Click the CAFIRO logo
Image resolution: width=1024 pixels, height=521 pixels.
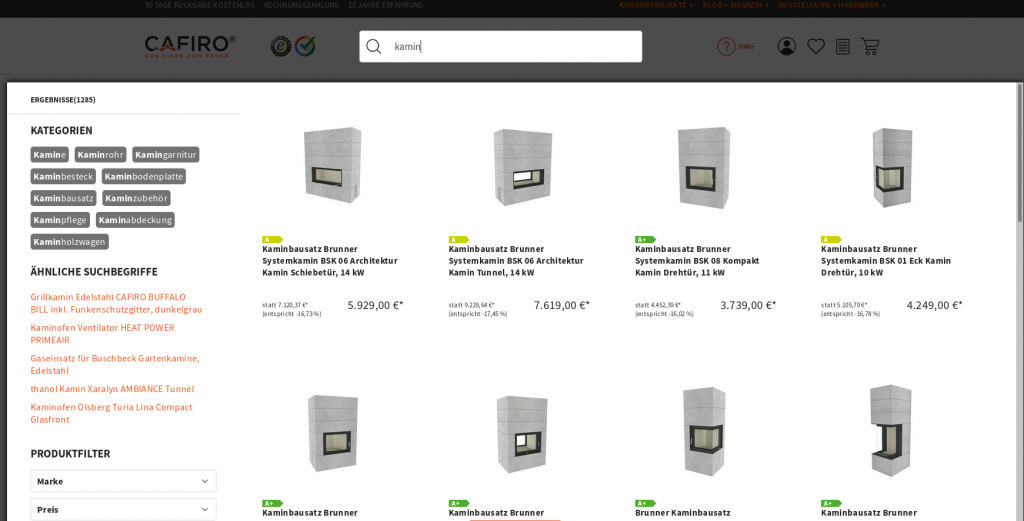click(x=190, y=46)
